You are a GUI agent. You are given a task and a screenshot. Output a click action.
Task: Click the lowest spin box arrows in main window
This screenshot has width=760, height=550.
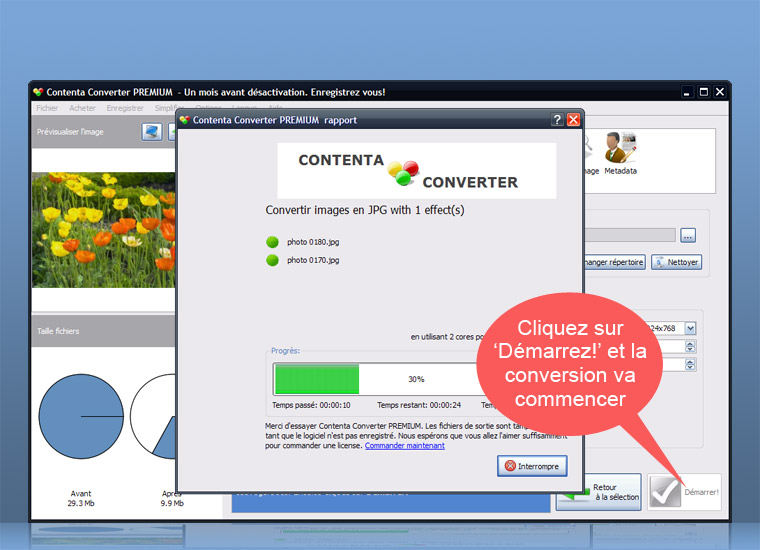click(691, 364)
